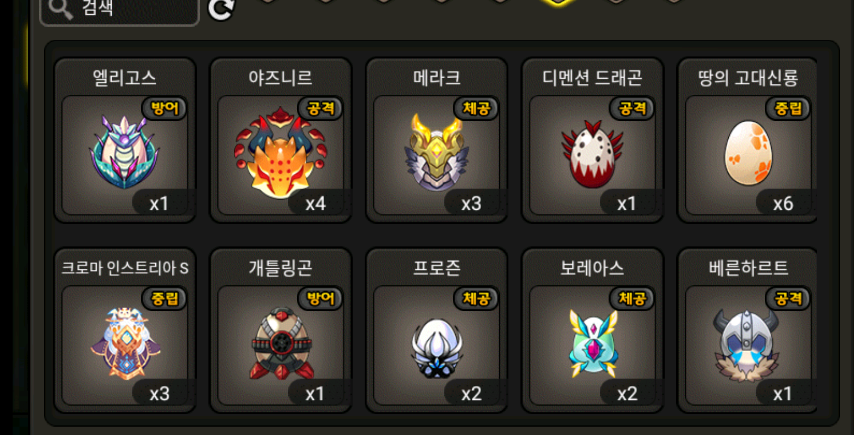
Task: Select the 디멘션 드래곤 spotted egg
Action: point(592,155)
